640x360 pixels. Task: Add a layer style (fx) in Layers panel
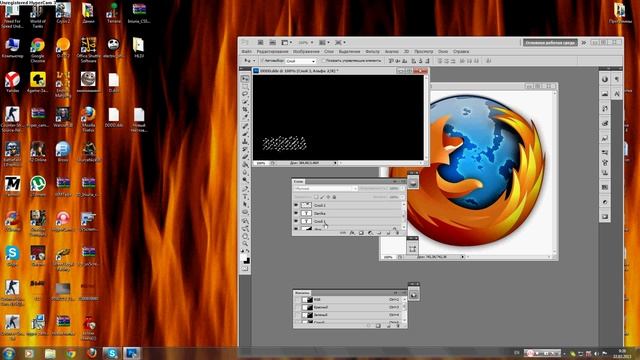tap(352, 233)
